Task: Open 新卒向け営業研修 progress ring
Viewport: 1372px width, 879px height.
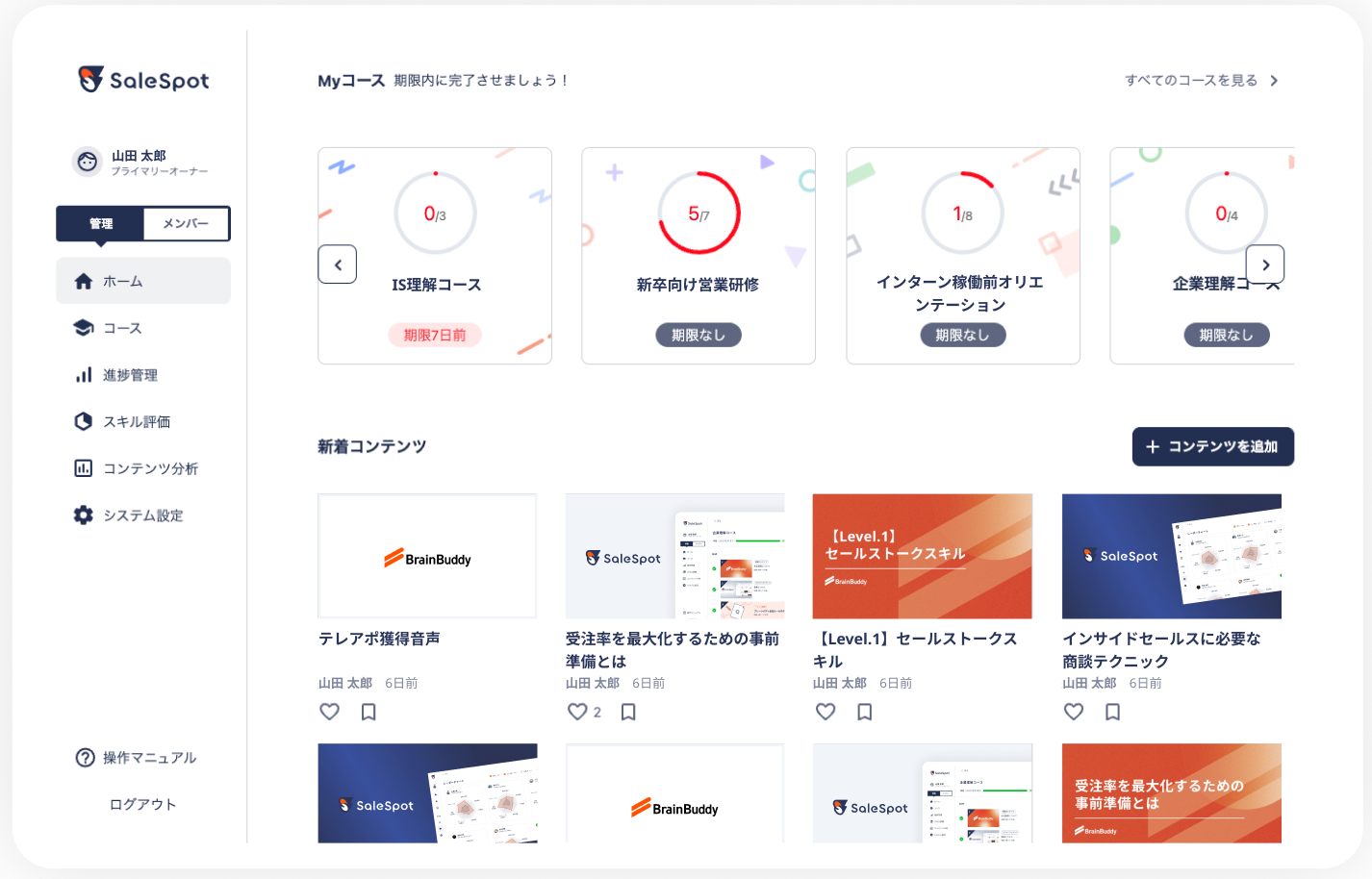Action: 699,213
